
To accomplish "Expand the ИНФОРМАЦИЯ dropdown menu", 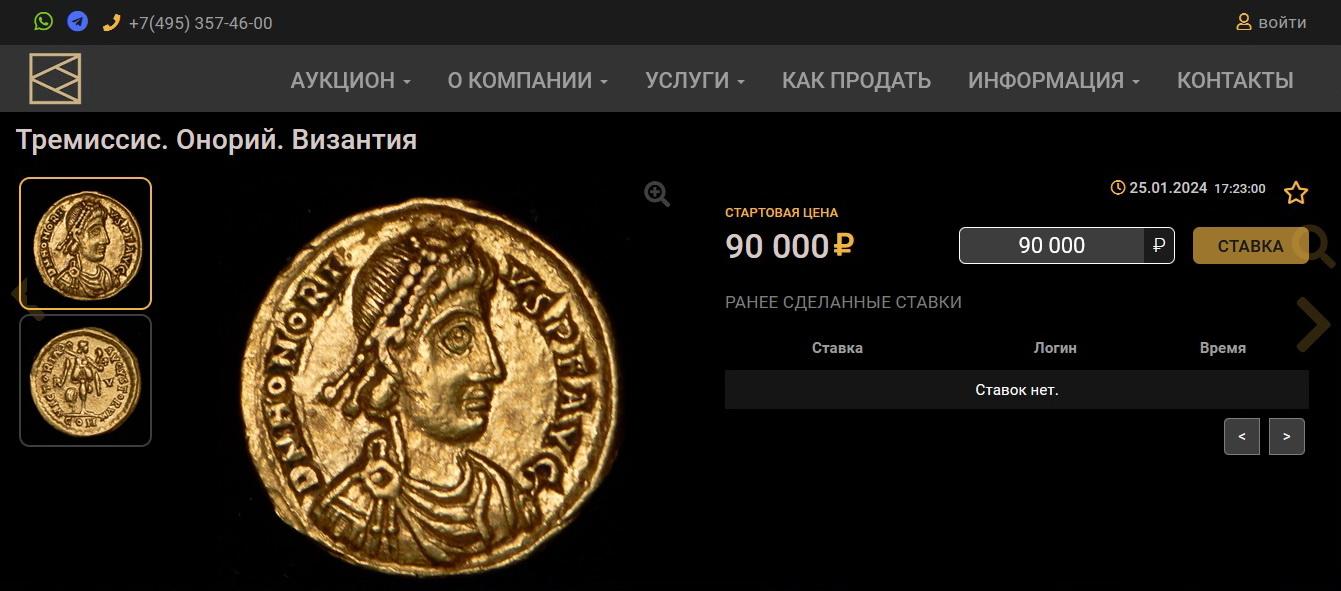I will (1054, 81).
